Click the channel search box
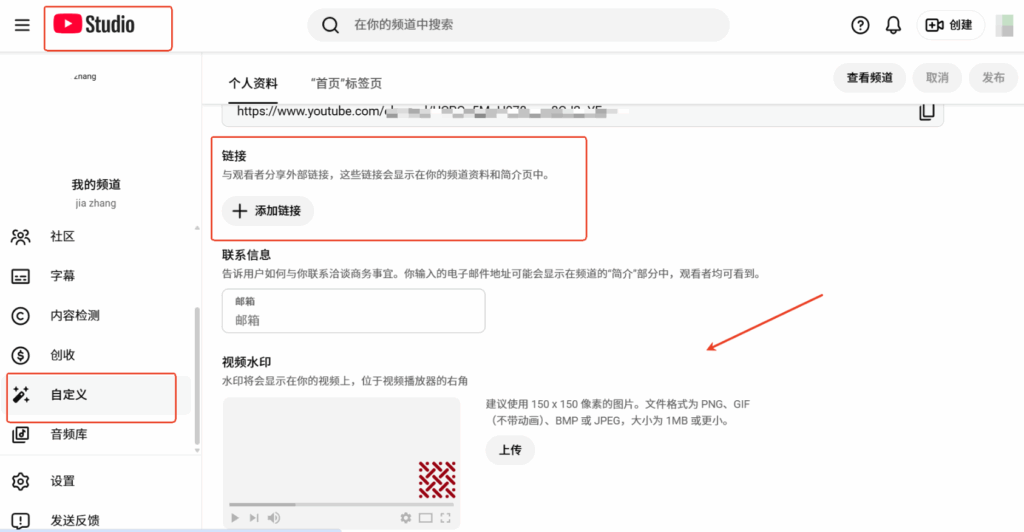Screen dimensions: 1024x532 point(518,25)
